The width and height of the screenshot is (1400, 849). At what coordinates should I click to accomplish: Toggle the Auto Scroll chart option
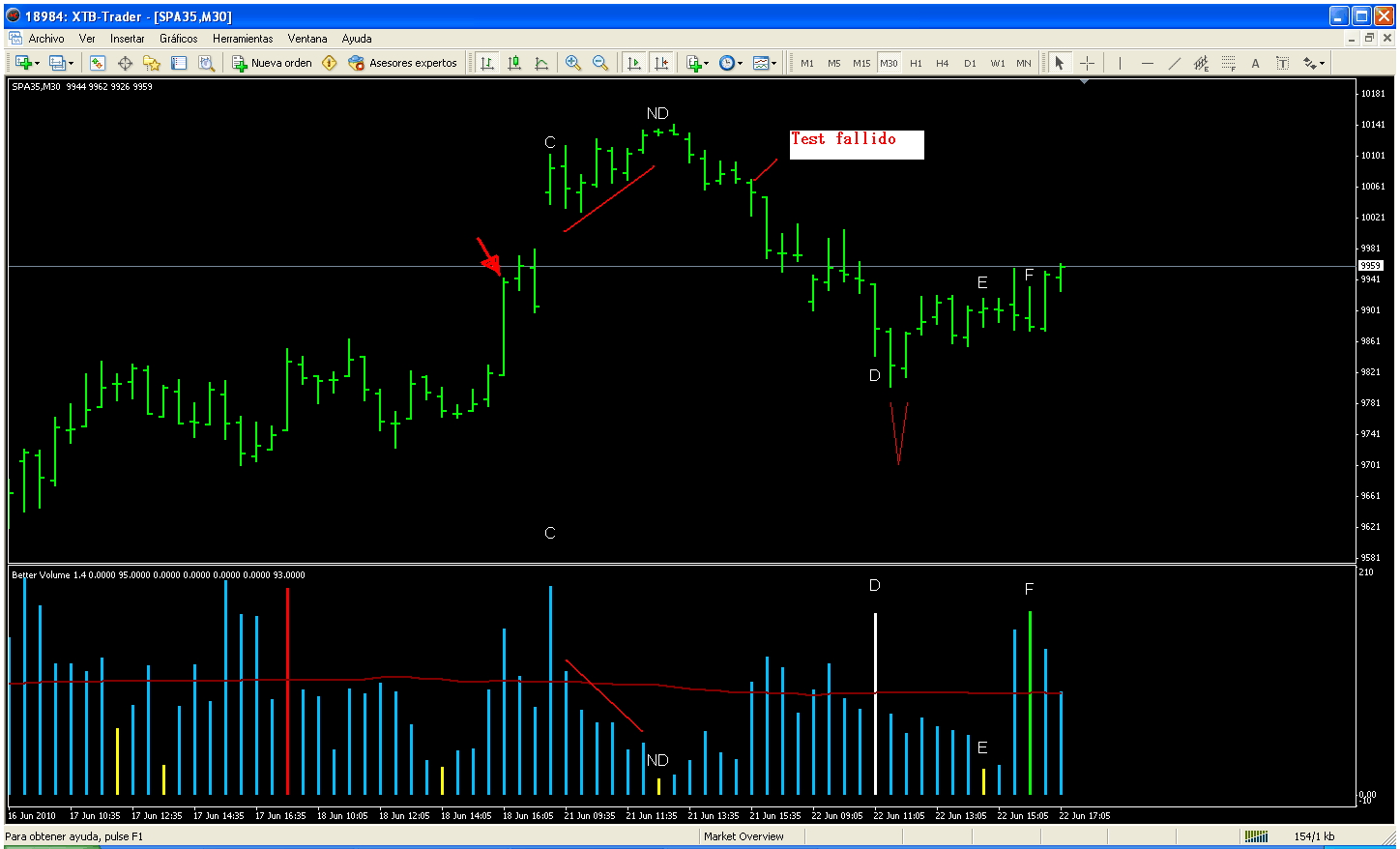pos(634,63)
